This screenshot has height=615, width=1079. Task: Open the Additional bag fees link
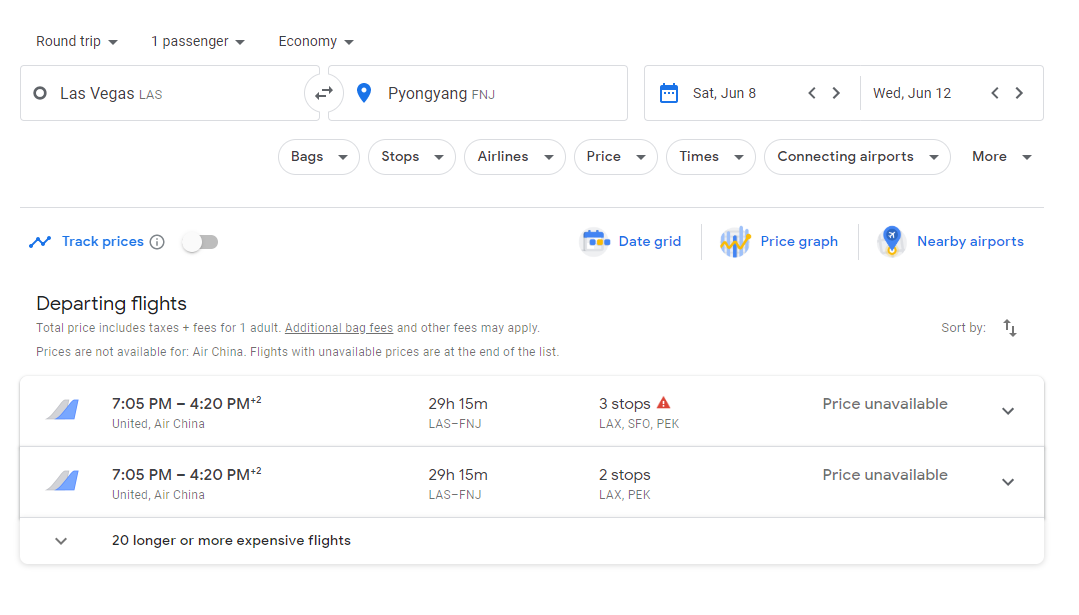(339, 328)
